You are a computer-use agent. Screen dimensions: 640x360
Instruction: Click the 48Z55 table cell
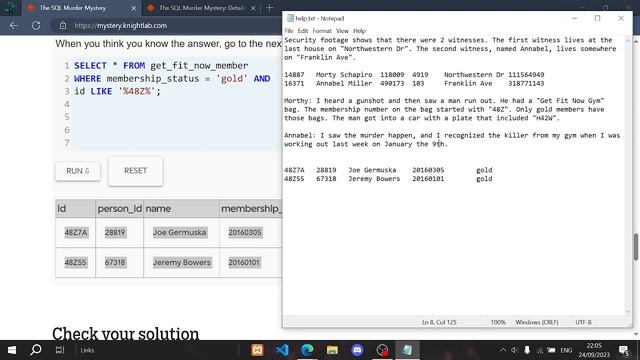75,262
